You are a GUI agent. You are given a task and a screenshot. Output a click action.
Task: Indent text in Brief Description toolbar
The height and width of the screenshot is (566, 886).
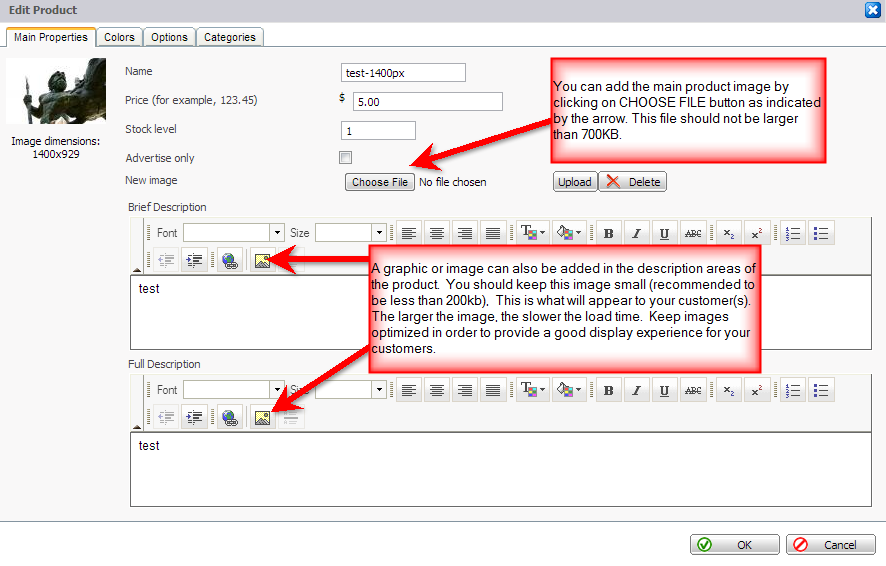tap(194, 260)
